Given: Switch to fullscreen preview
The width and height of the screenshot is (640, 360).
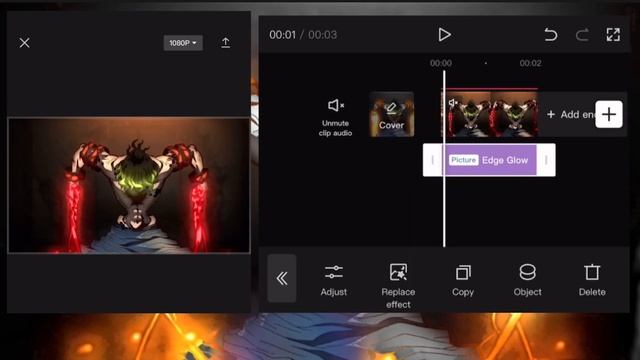Looking at the screenshot, I should [613, 35].
